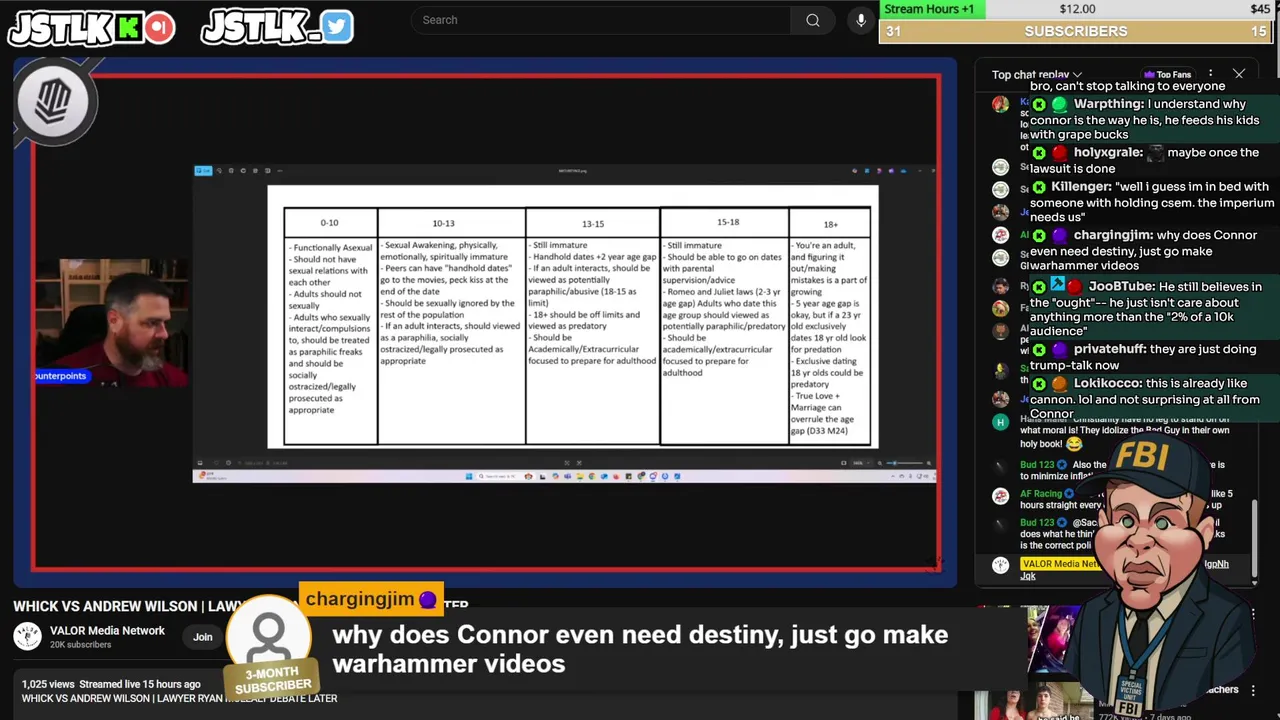Open chat three-dot options menu
Image resolution: width=1280 pixels, height=720 pixels.
click(1211, 75)
